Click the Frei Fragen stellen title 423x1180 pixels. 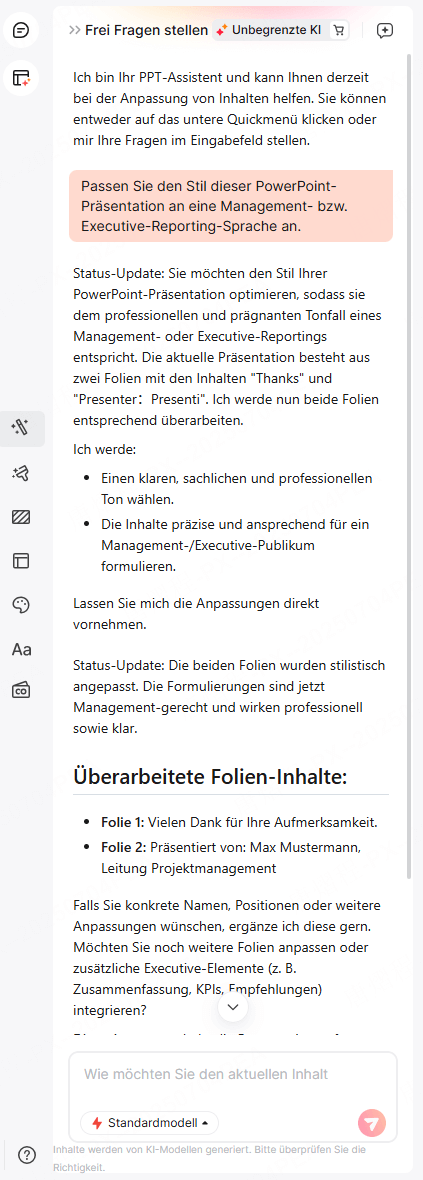point(147,30)
